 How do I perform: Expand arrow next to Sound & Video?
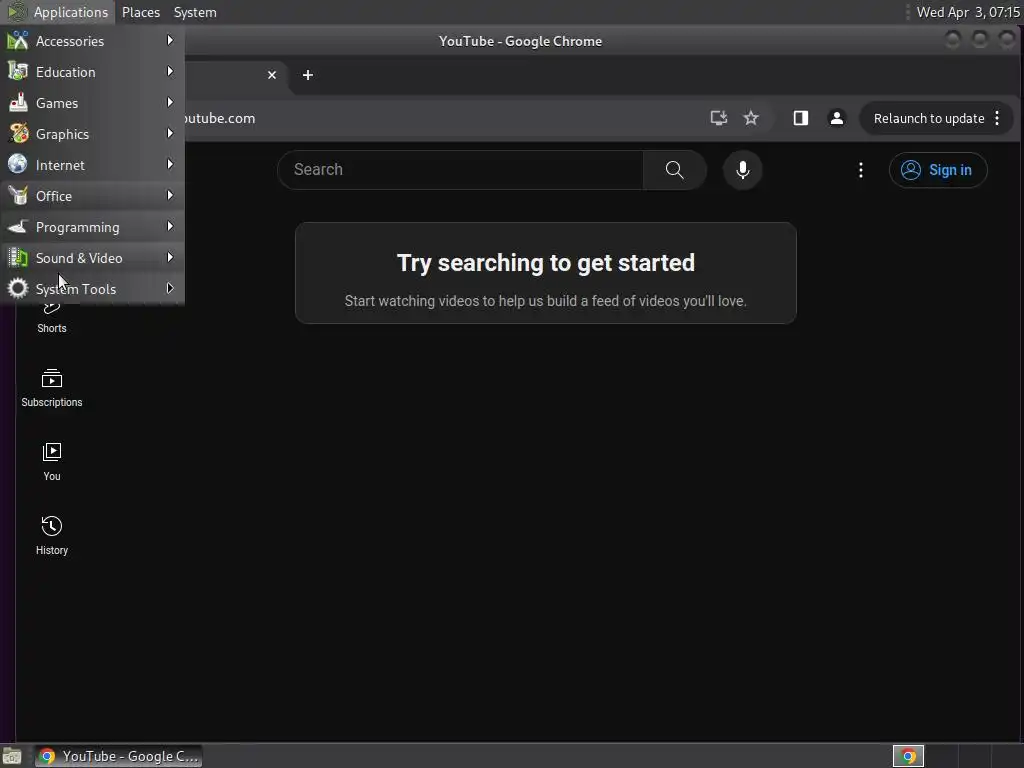click(170, 257)
